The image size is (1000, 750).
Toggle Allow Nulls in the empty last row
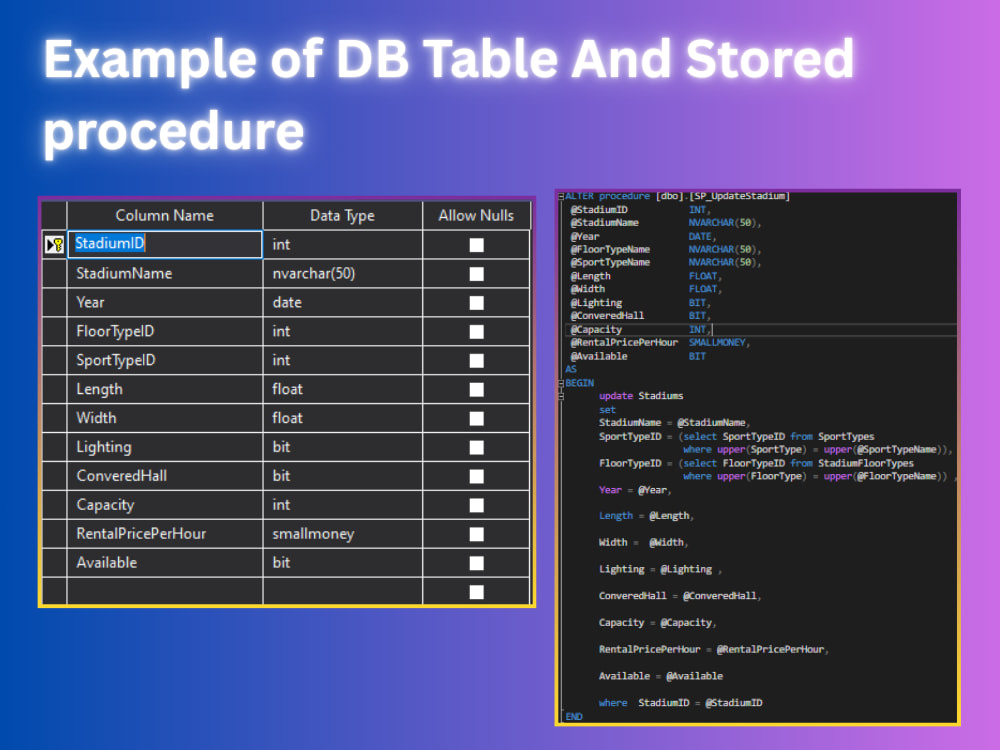coord(476,592)
